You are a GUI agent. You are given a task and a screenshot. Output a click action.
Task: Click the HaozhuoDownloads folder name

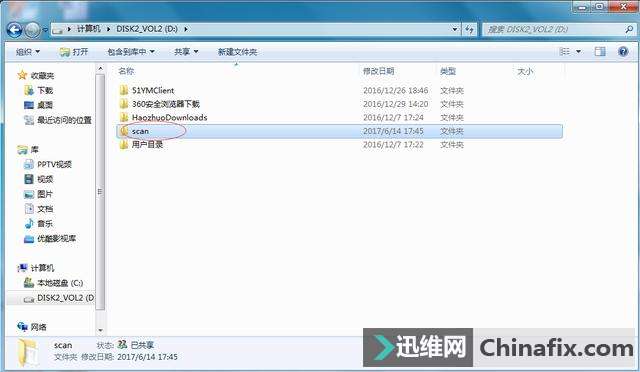[169, 118]
